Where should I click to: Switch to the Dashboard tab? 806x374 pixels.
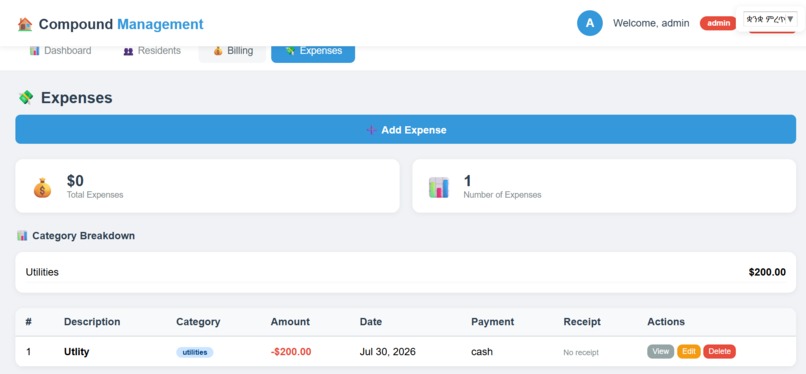pos(61,51)
